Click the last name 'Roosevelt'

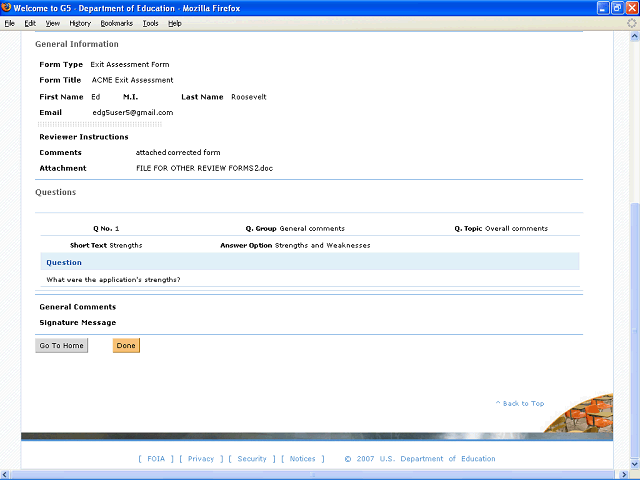(249, 97)
